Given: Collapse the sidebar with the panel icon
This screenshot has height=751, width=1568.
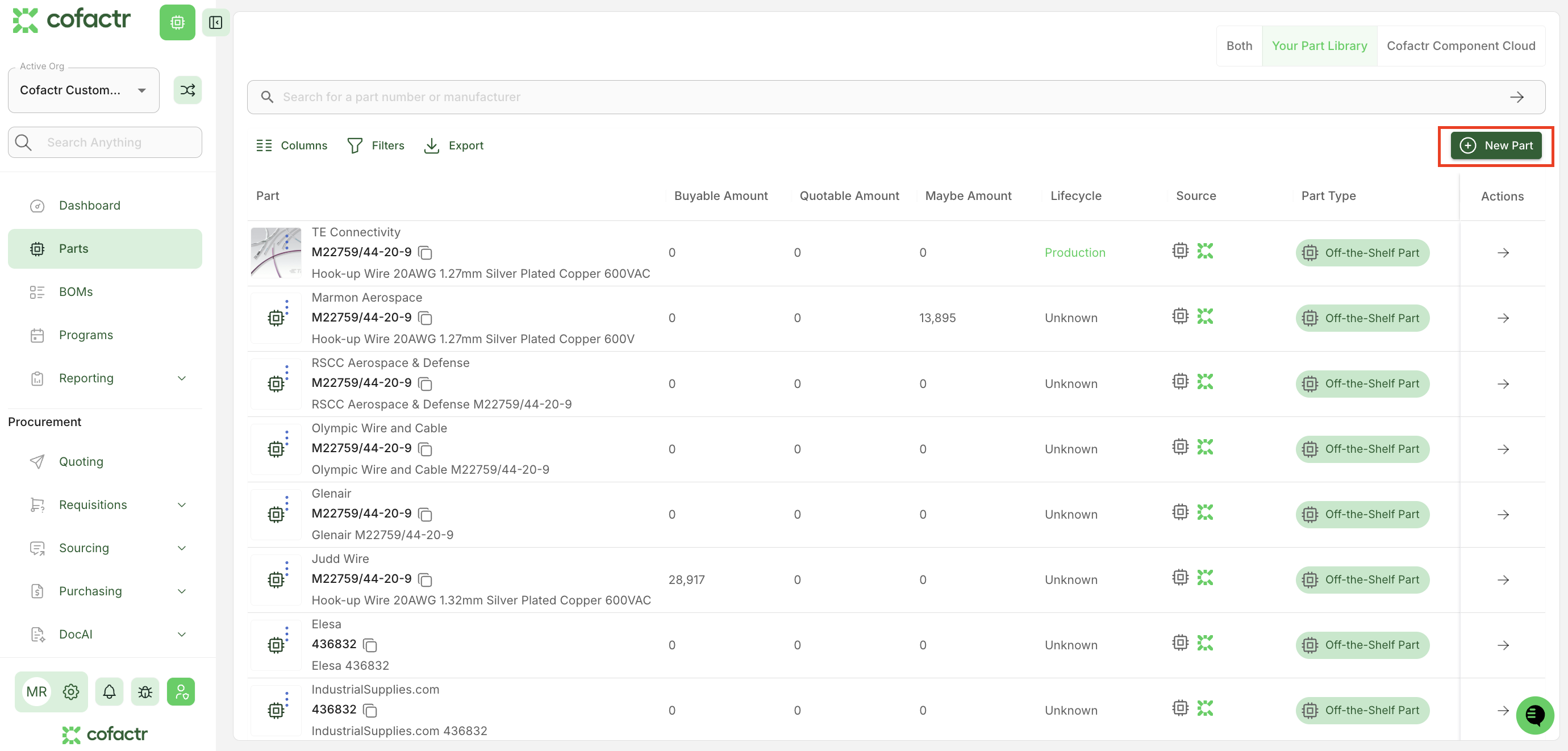Looking at the screenshot, I should coord(215,23).
